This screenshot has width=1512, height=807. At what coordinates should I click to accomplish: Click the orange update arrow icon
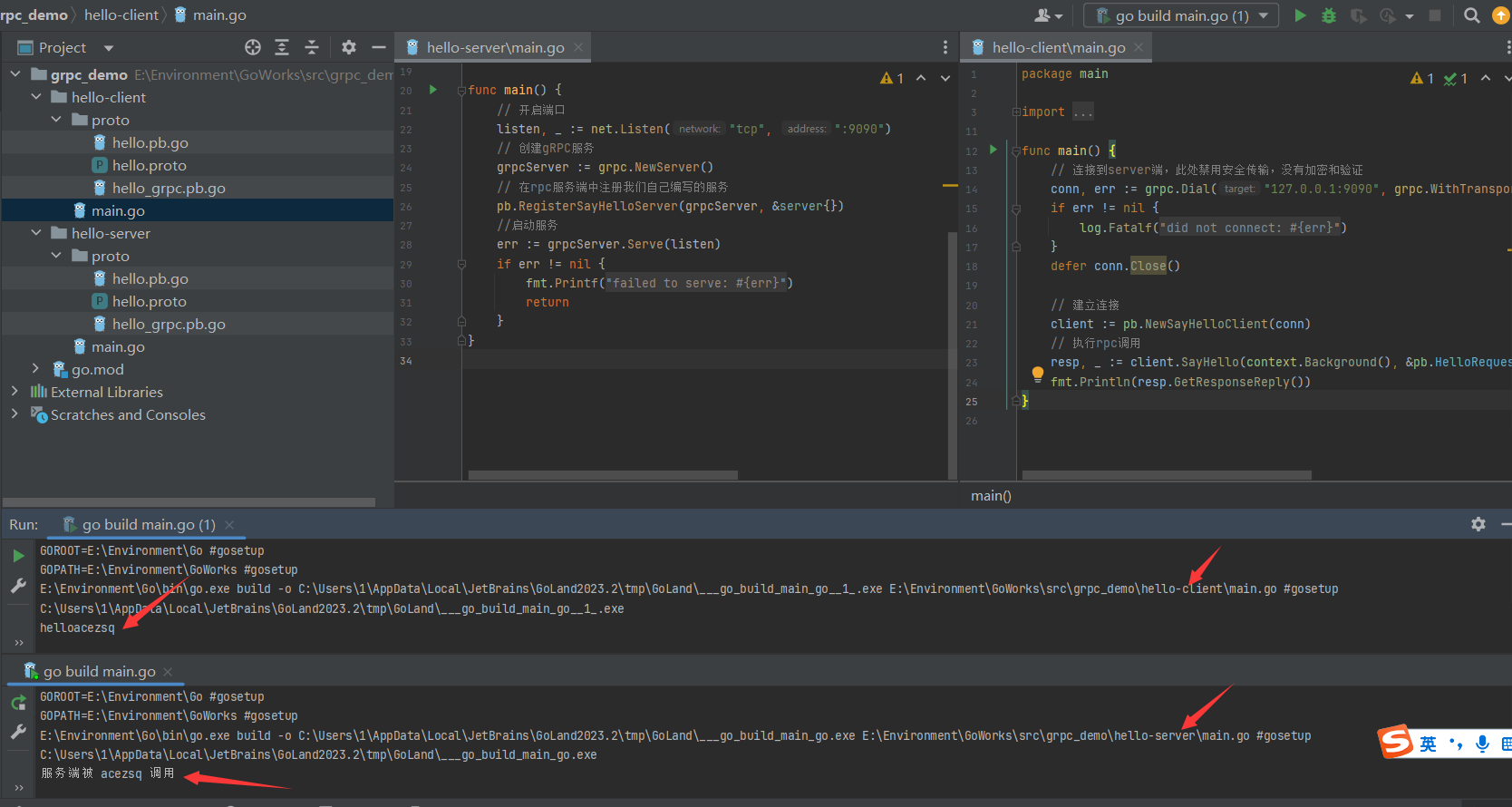1501,15
